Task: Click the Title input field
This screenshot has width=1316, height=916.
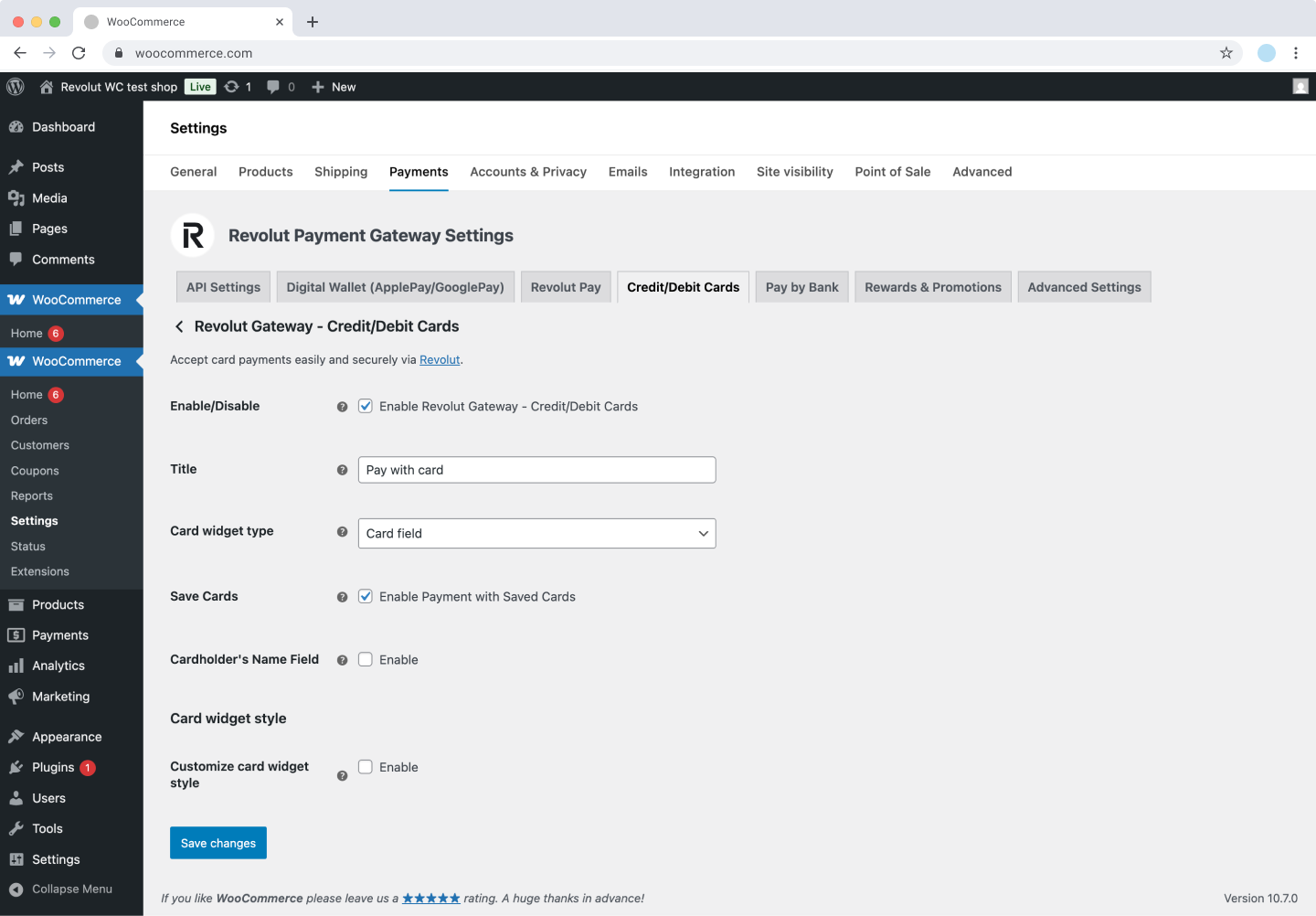Action: click(536, 470)
